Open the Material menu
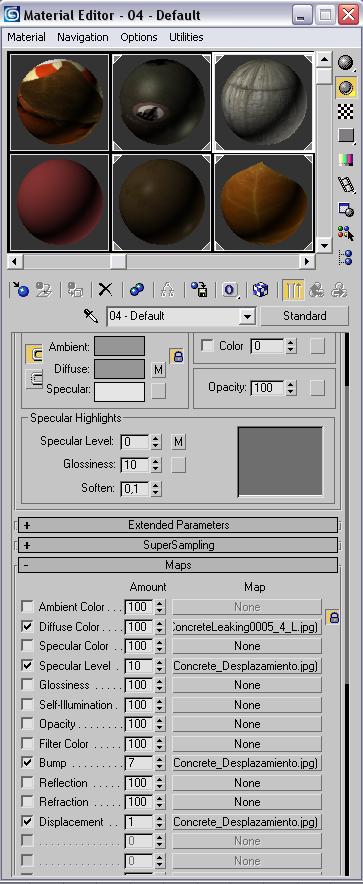 26,37
